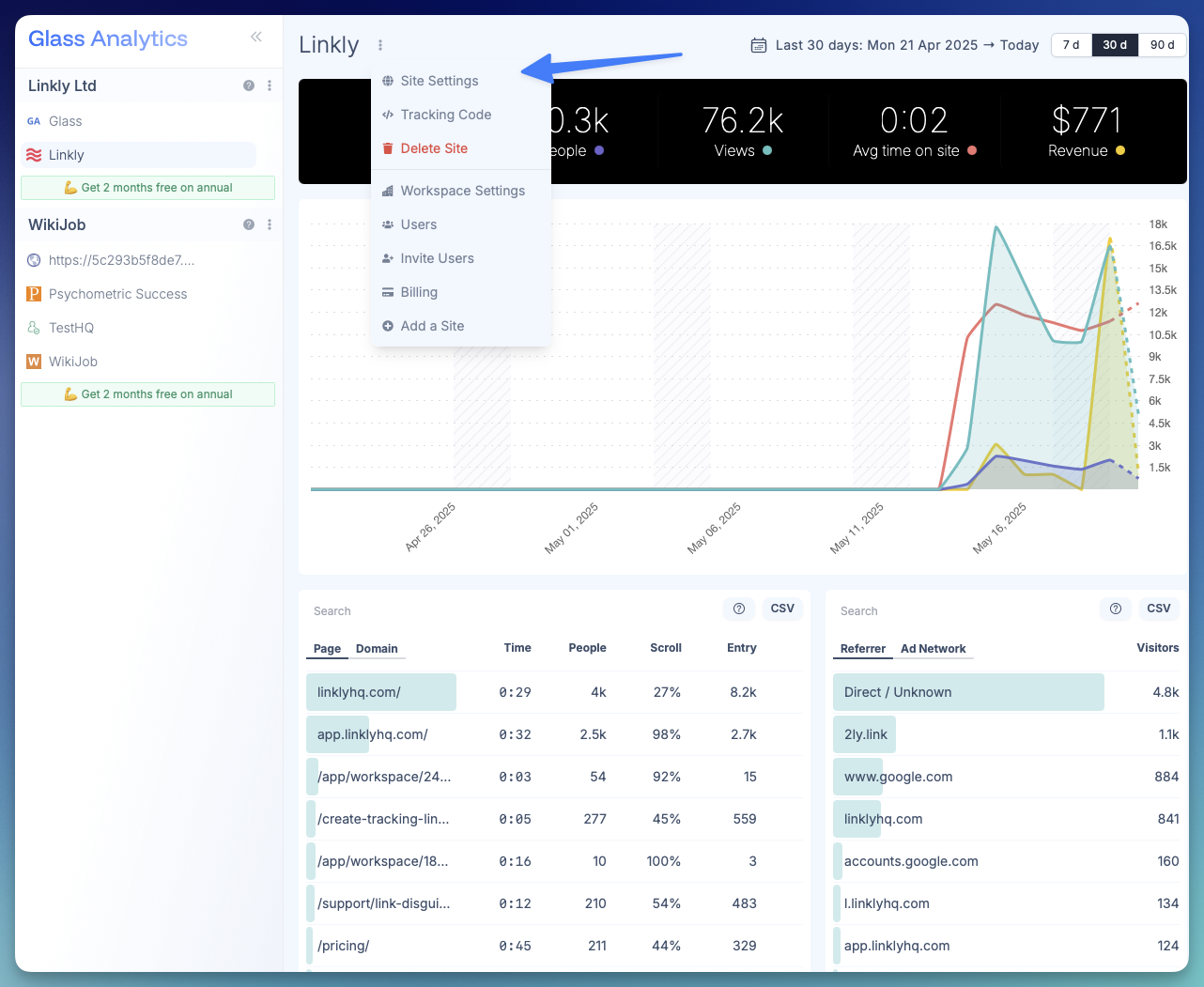Open help icon in referrer panel

point(1116,609)
